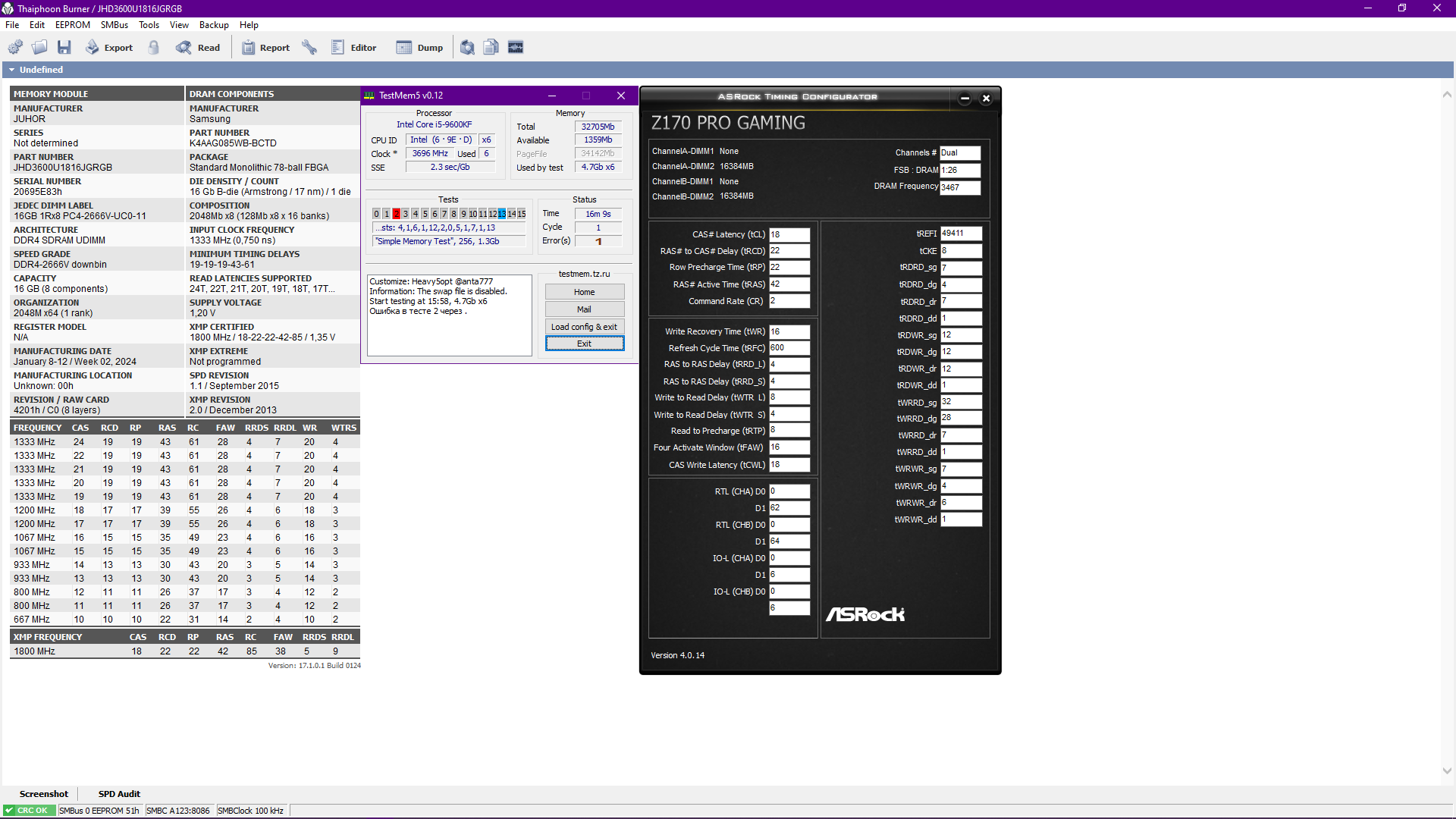The height and width of the screenshot is (819, 1456).
Task: Open the SMBus menu
Action: 115,25
